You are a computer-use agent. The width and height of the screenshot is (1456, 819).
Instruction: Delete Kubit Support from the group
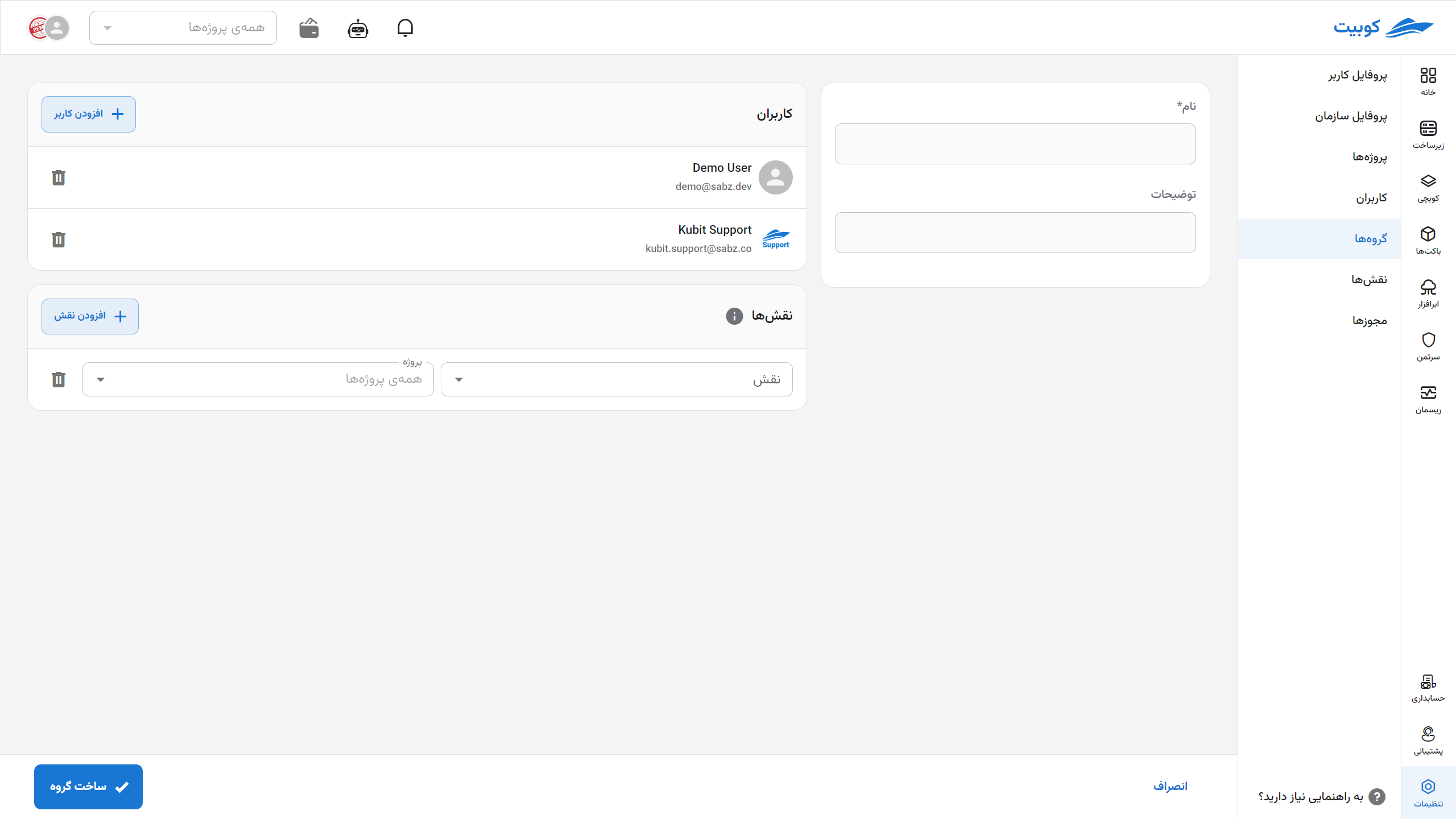59,239
